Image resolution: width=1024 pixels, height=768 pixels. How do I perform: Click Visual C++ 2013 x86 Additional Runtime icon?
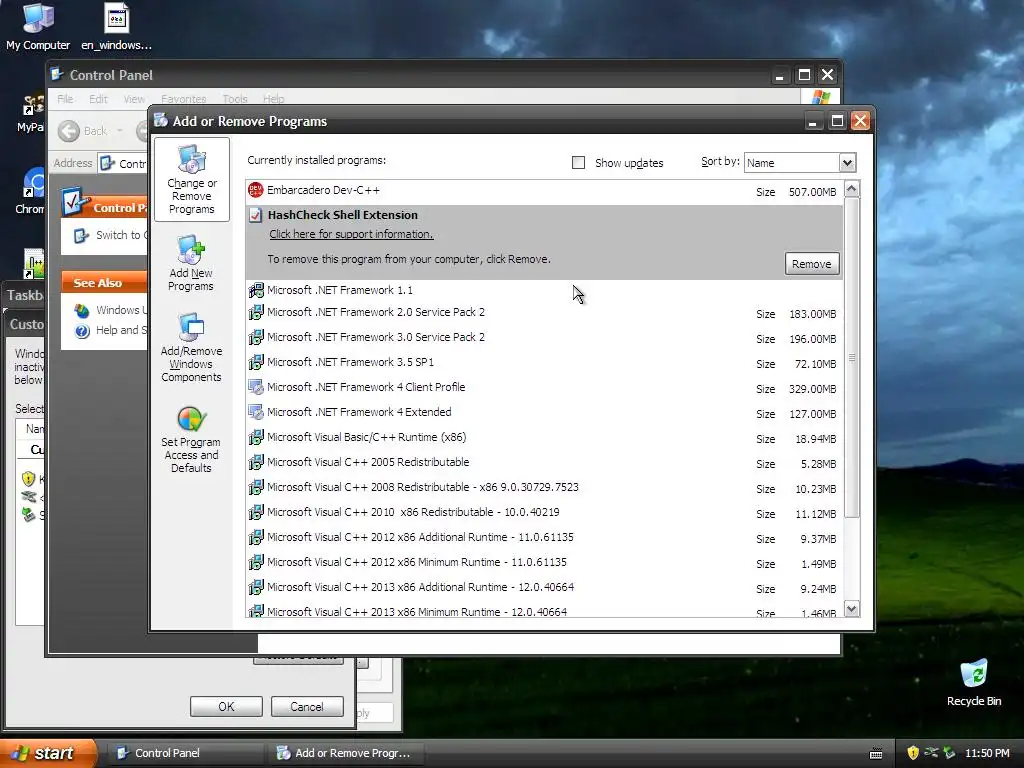coord(256,587)
